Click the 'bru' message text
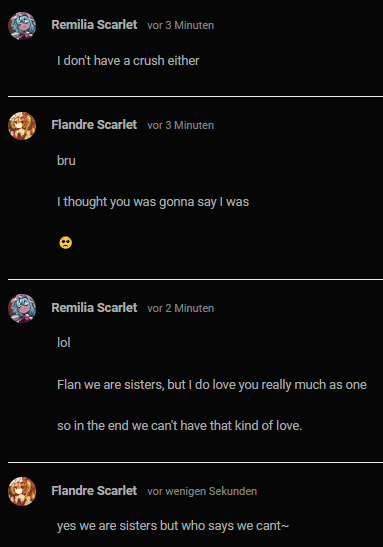 click(66, 161)
